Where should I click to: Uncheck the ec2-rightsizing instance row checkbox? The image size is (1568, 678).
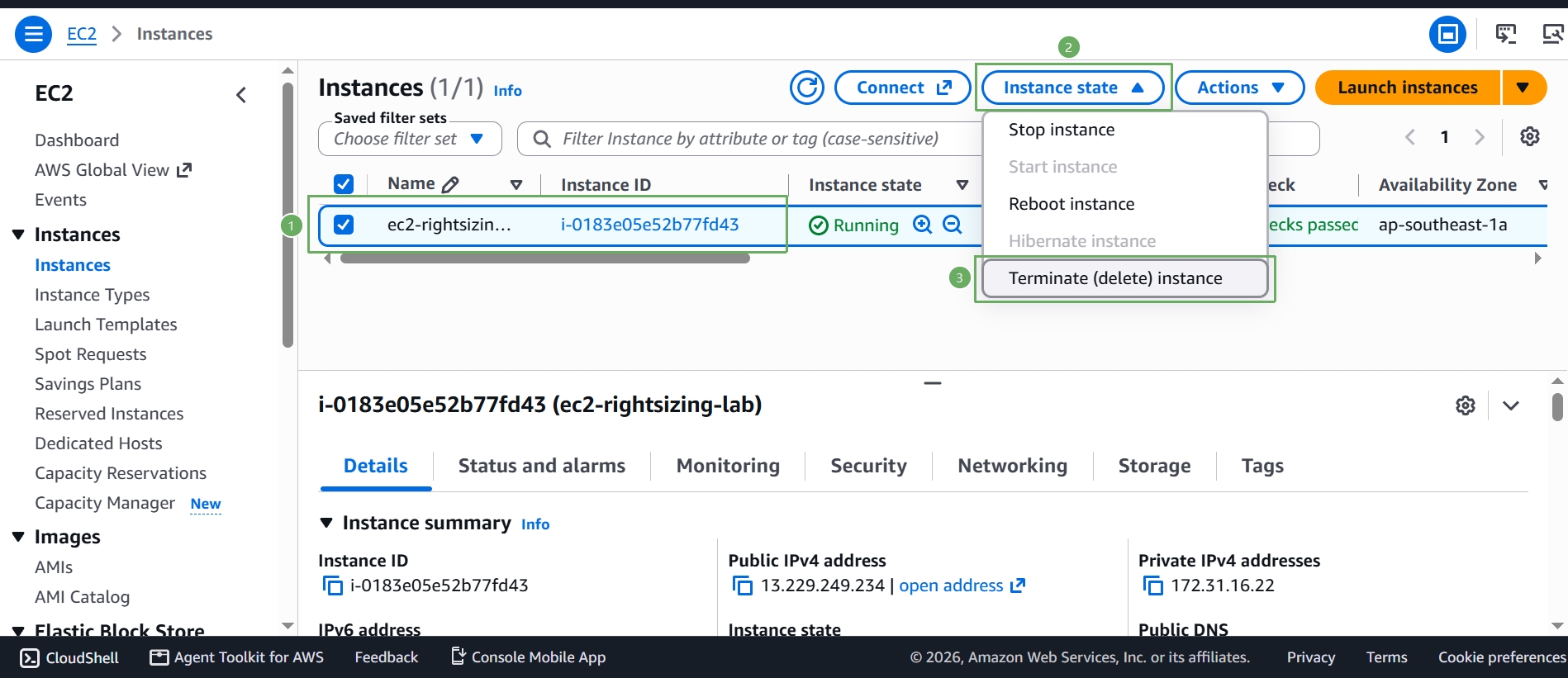click(344, 225)
